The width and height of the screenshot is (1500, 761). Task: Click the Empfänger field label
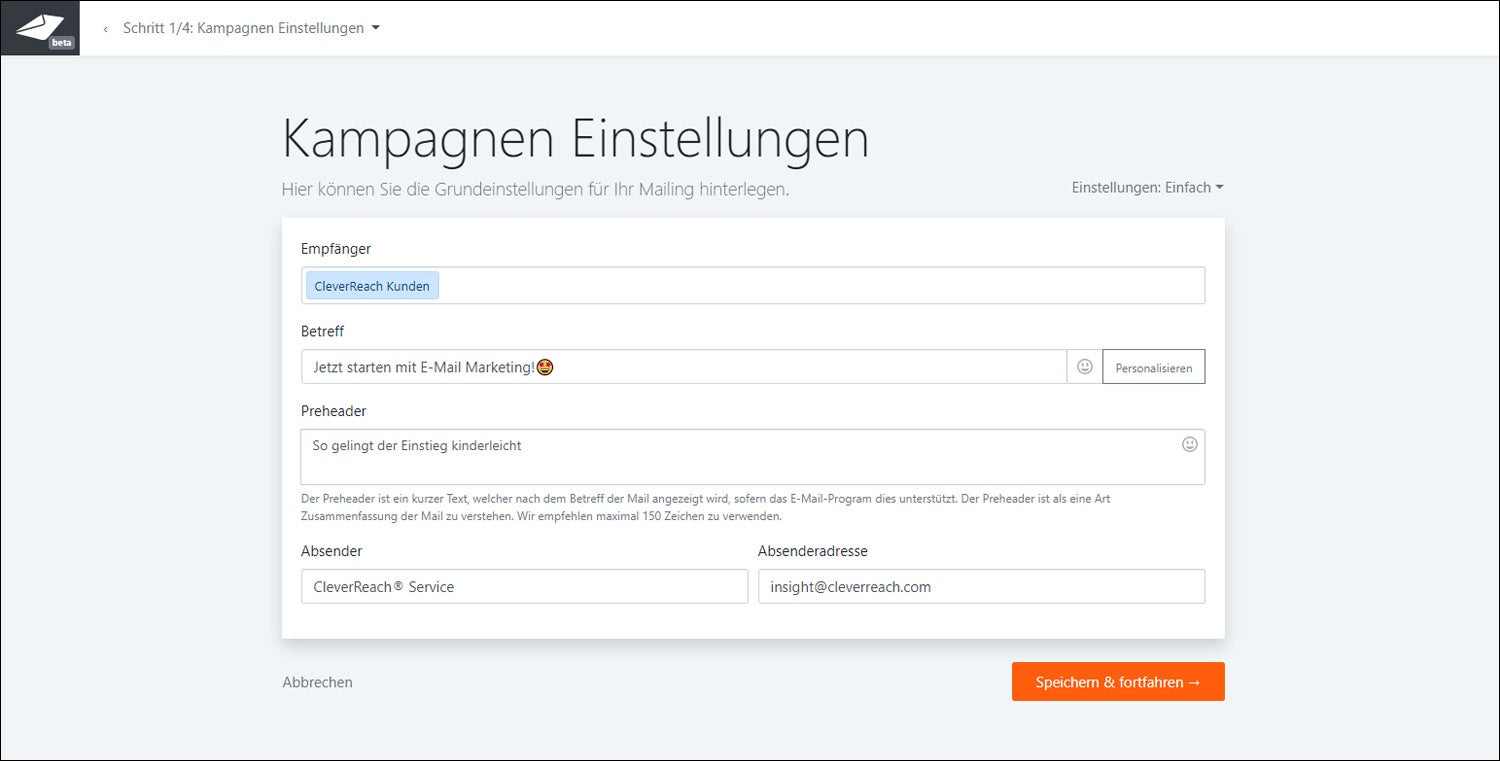click(x=336, y=248)
